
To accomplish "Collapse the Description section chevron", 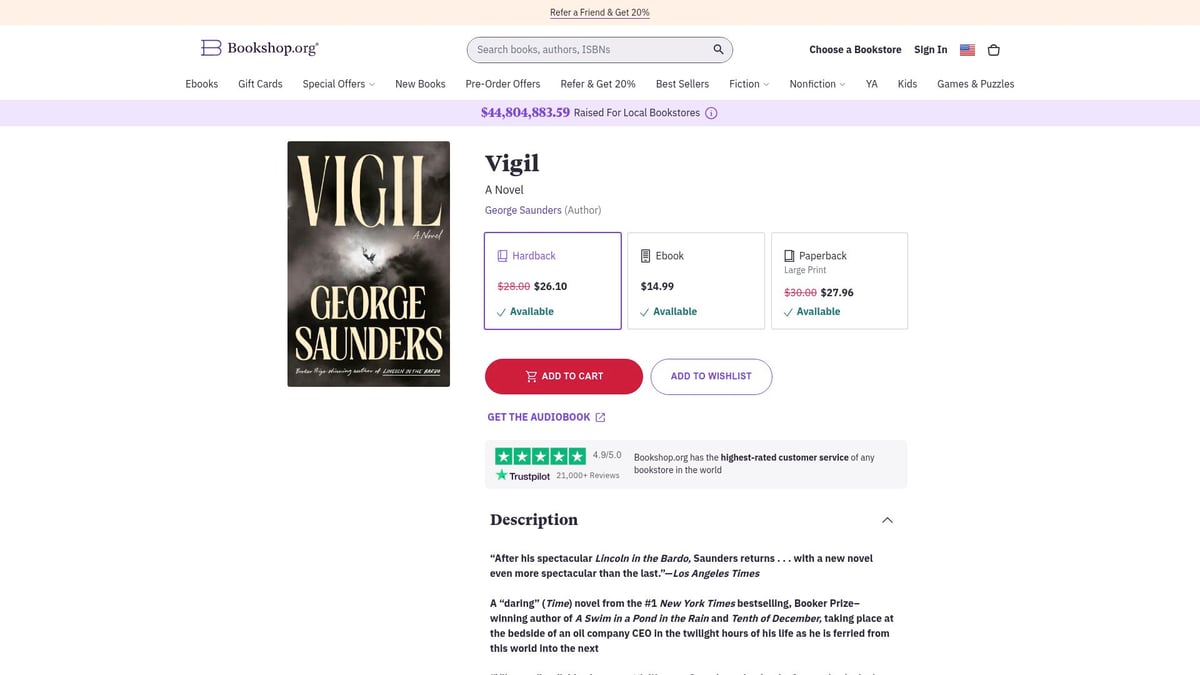I will point(887,519).
